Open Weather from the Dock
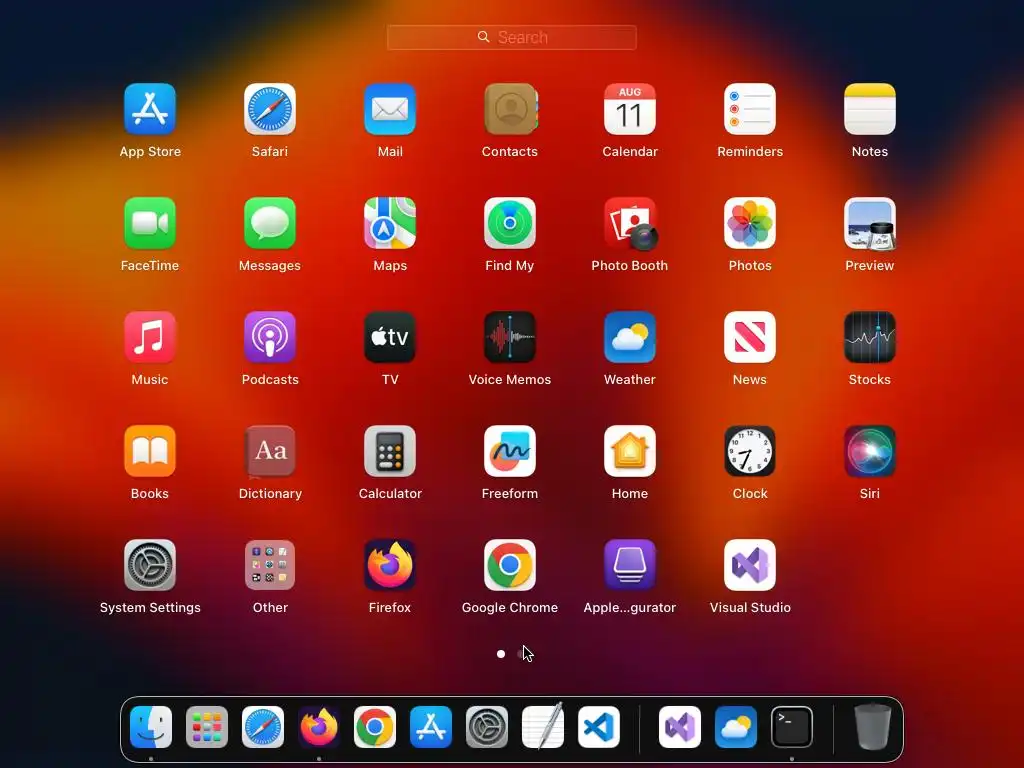Image resolution: width=1024 pixels, height=768 pixels. (736, 727)
